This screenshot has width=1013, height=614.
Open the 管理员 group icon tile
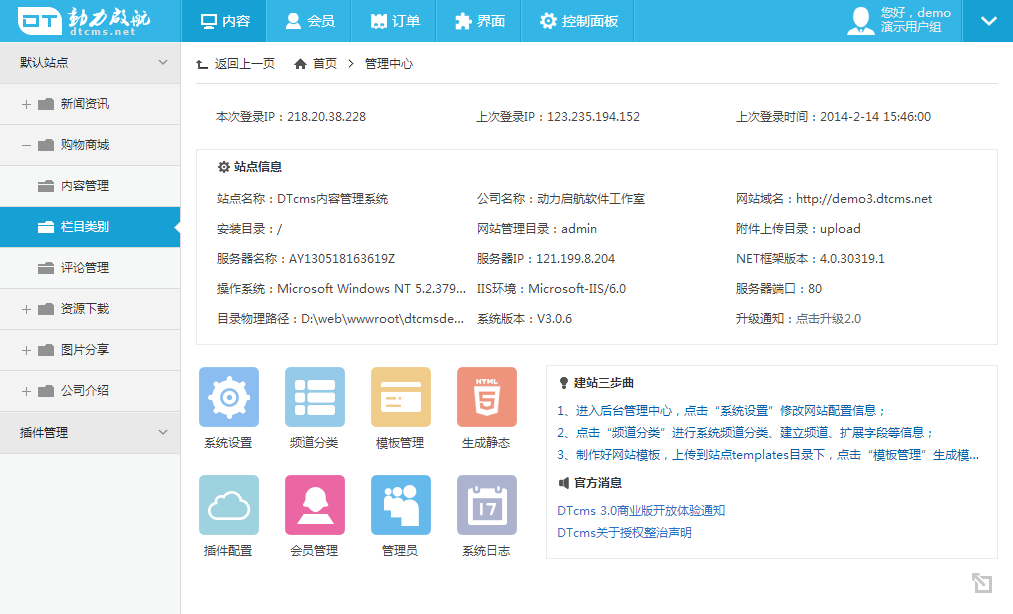(x=401, y=505)
